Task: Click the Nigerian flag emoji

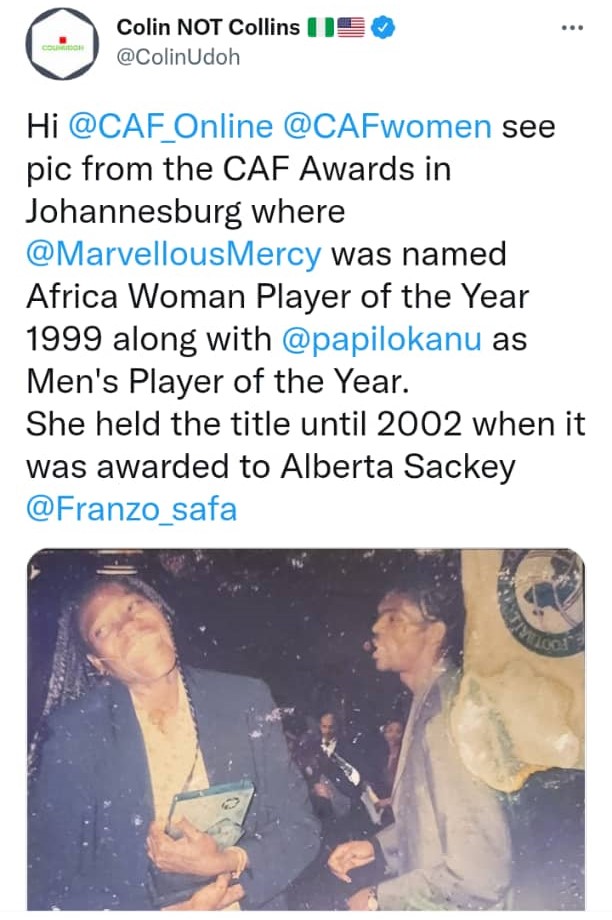Action: [x=320, y=27]
